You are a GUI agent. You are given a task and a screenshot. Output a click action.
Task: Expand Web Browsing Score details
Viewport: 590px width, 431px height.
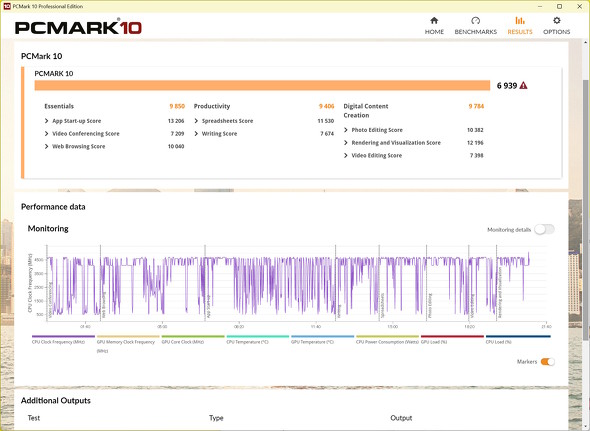[46, 146]
